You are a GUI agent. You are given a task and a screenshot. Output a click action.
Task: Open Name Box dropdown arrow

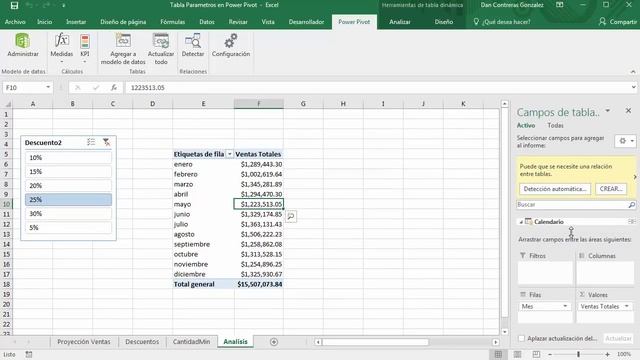pyautogui.click(x=48, y=87)
